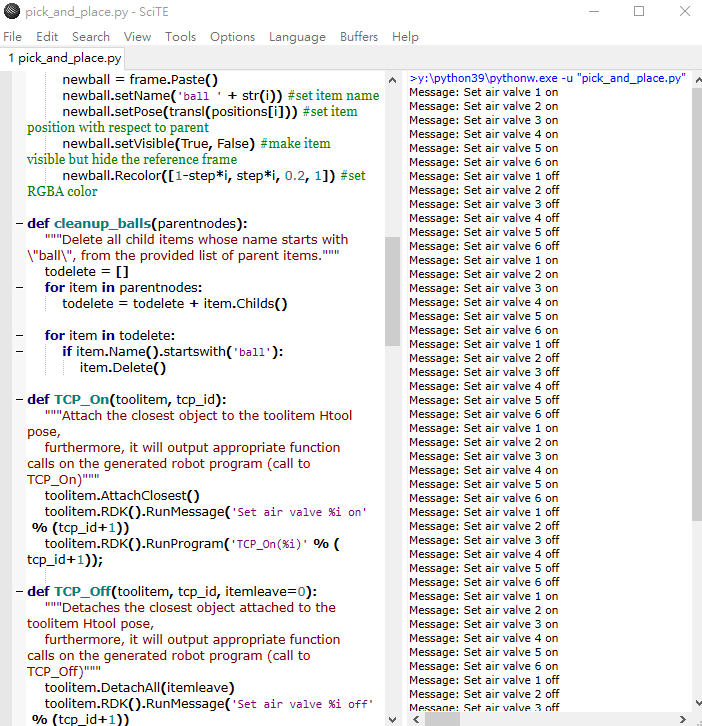Collapse the TCP_On function fold

(x=19, y=400)
